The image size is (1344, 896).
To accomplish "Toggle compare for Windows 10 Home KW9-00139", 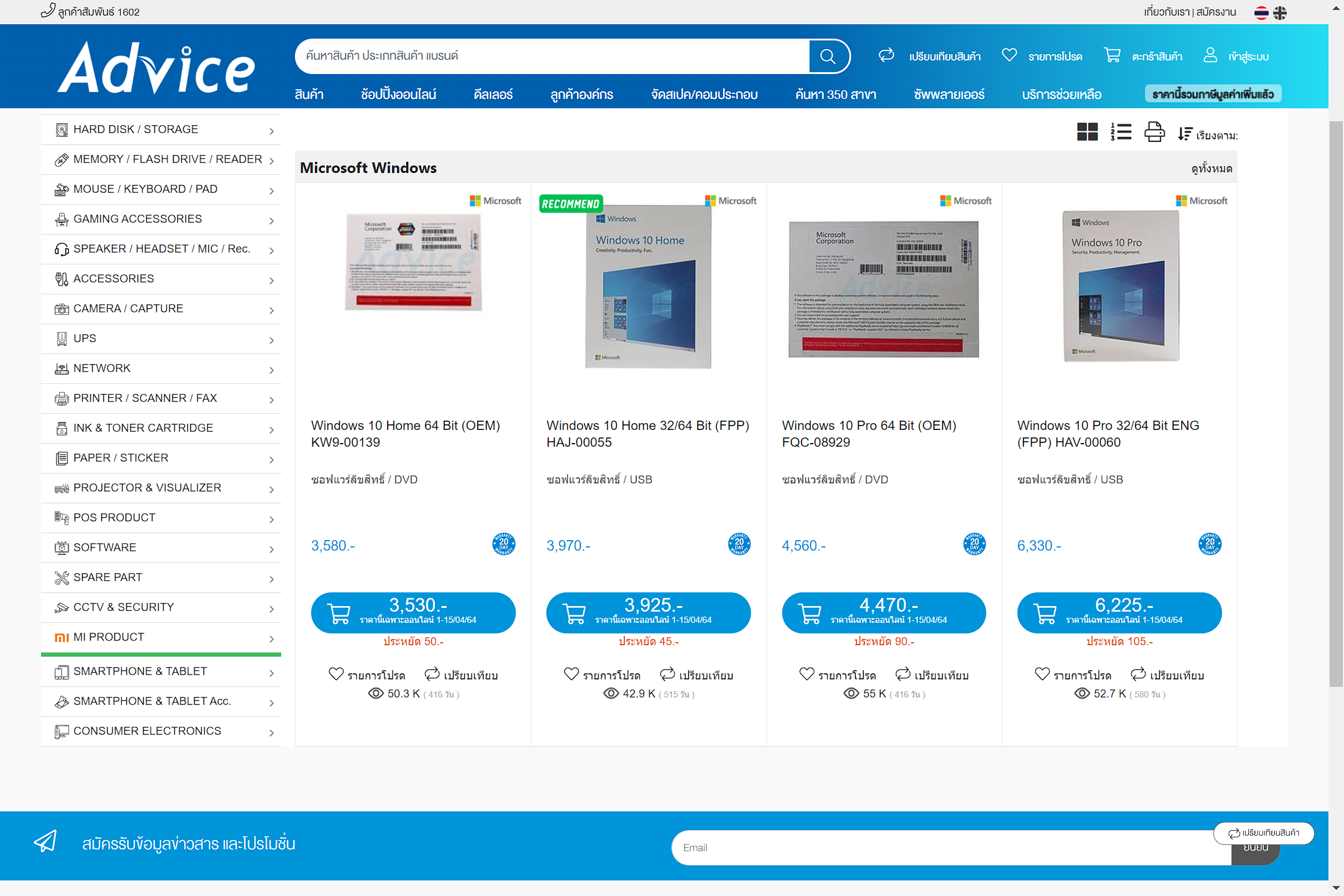I will point(461,675).
